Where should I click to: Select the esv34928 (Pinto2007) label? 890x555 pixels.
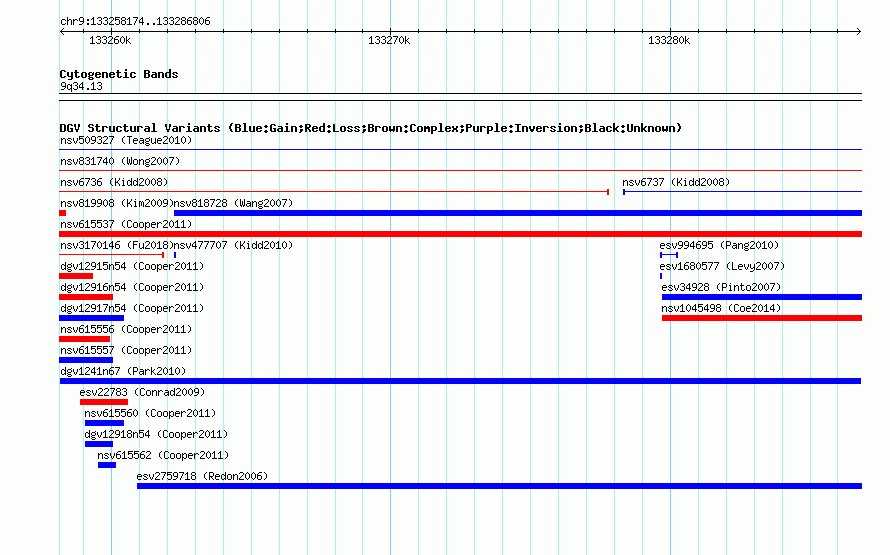pyautogui.click(x=721, y=287)
